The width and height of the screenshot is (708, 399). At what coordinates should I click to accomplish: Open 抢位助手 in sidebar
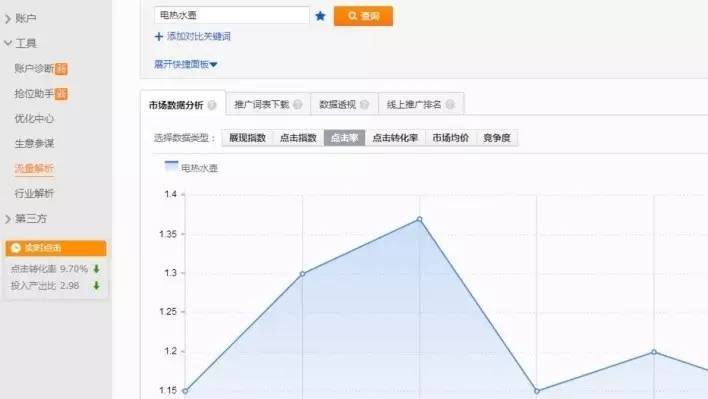coord(34,94)
